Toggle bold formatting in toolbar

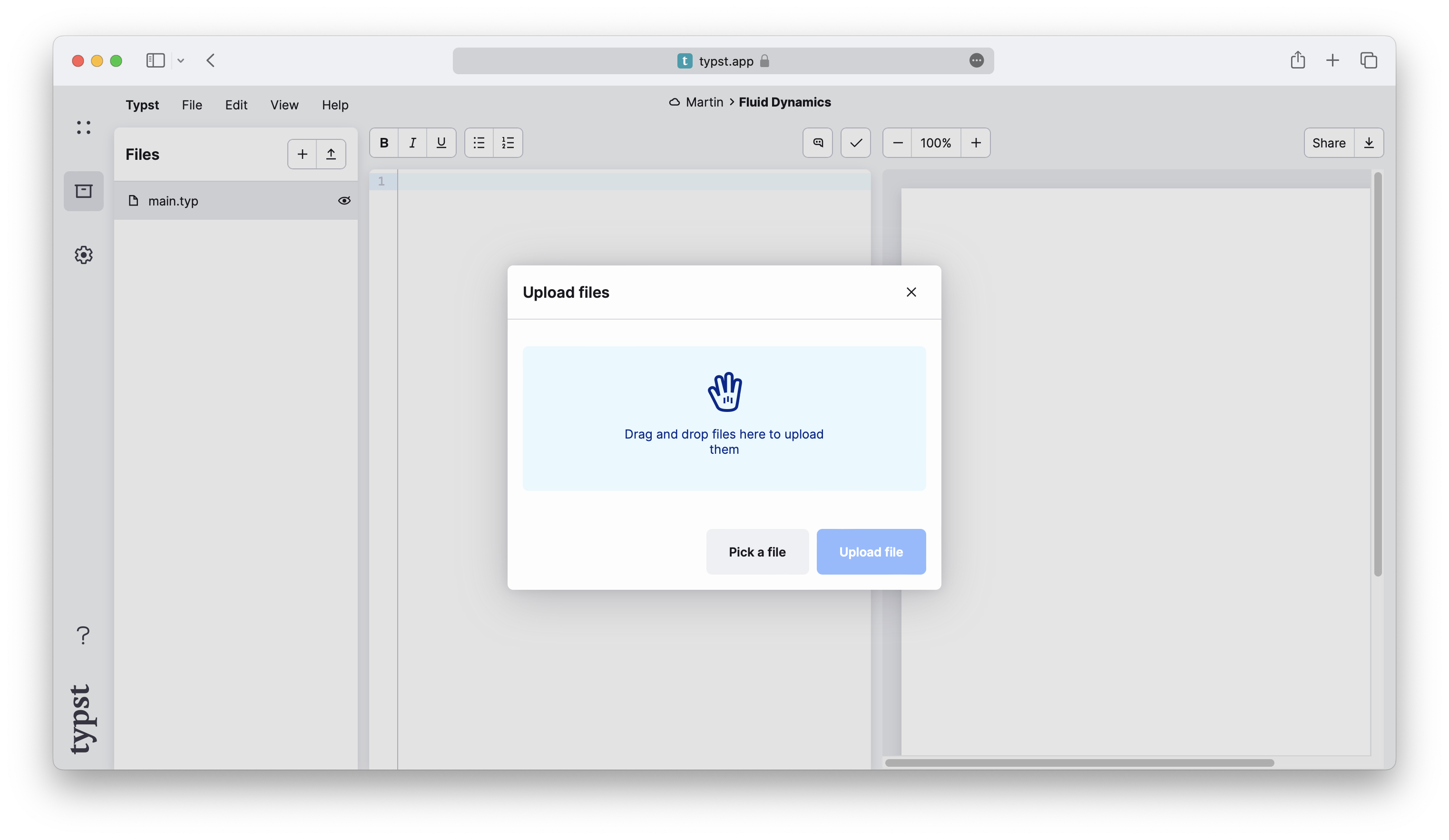384,143
